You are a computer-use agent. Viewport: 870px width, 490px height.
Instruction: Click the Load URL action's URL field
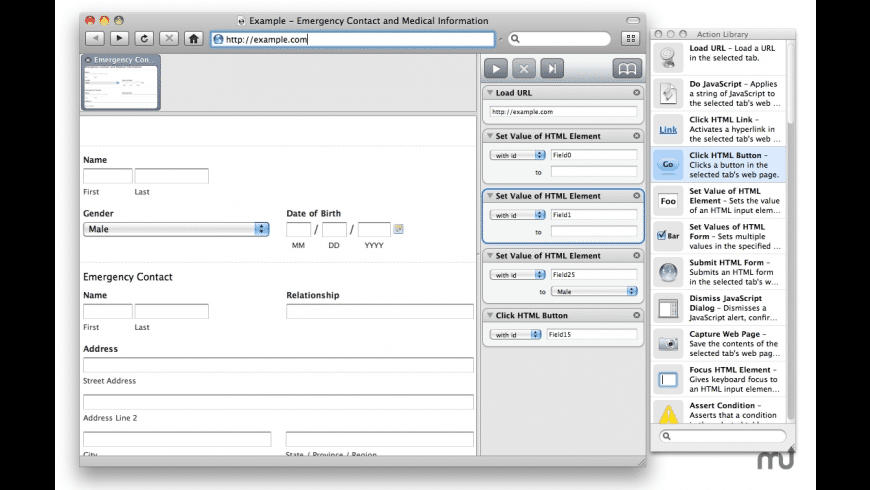pyautogui.click(x=563, y=112)
